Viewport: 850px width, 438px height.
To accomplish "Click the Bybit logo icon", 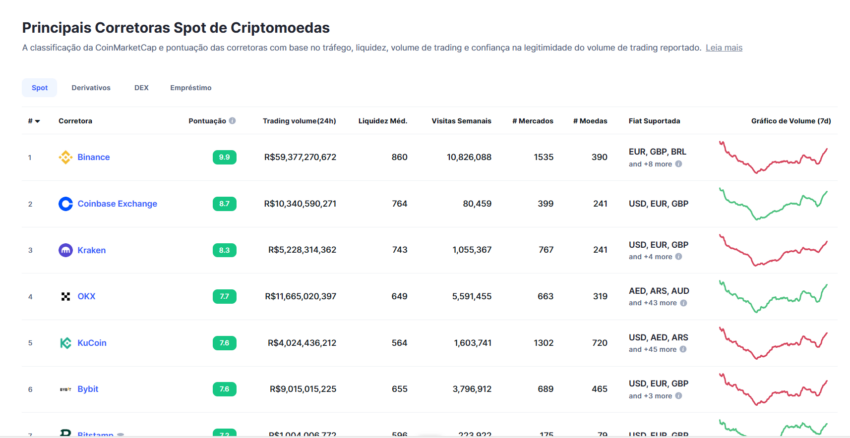I will coord(66,389).
